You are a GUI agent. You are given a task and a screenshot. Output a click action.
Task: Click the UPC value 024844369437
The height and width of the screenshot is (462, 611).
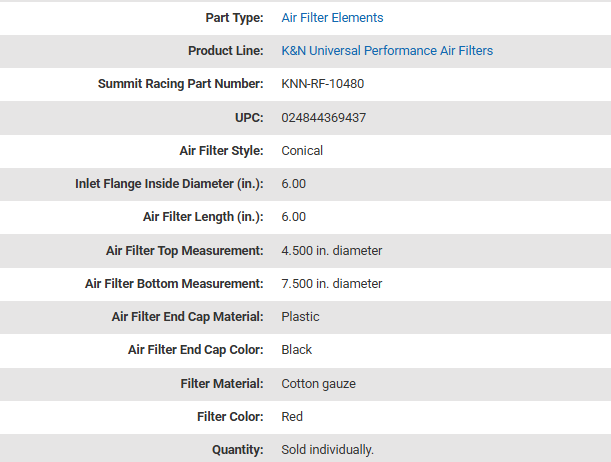pos(323,118)
